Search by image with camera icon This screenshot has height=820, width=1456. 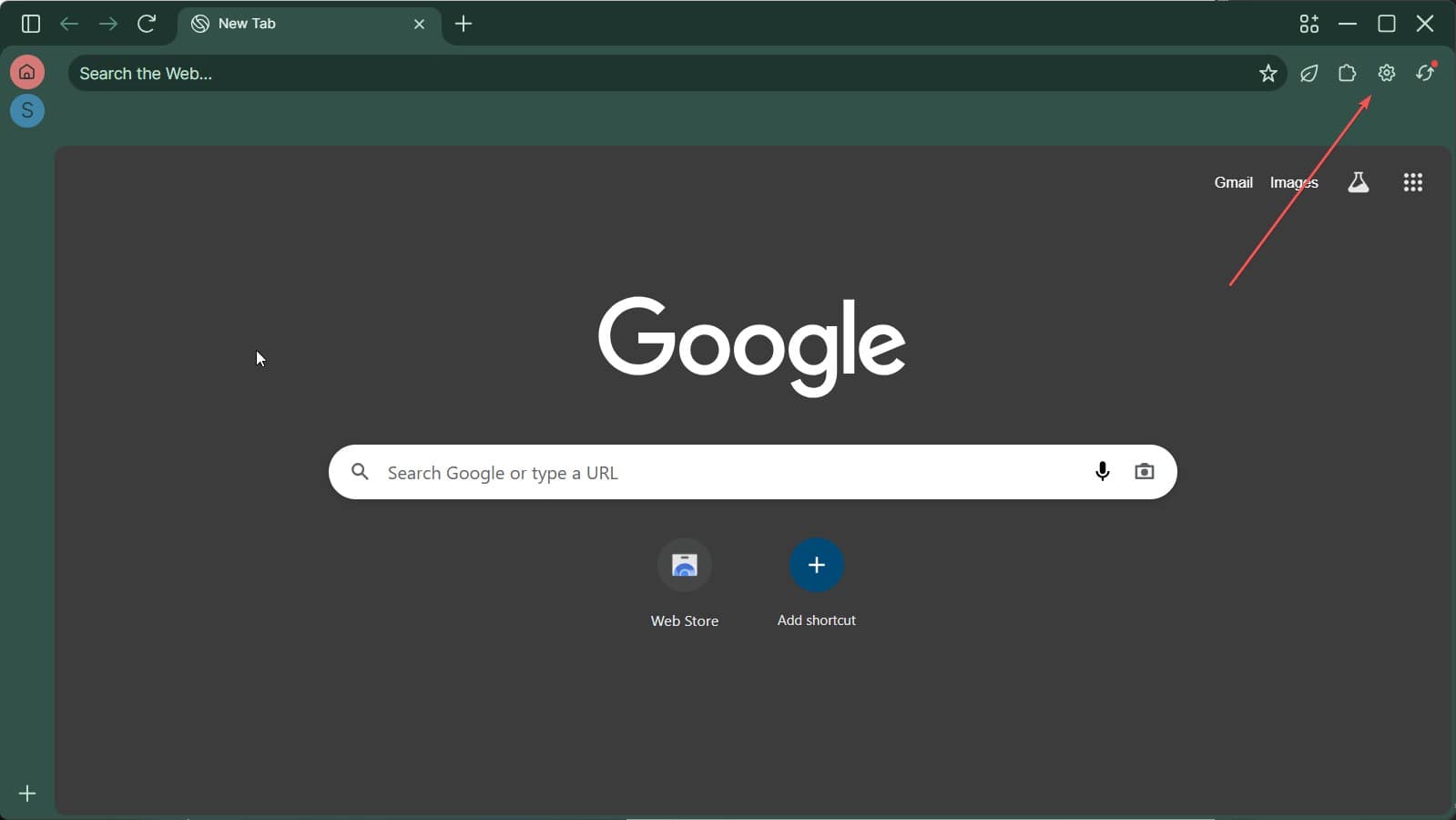click(x=1144, y=471)
